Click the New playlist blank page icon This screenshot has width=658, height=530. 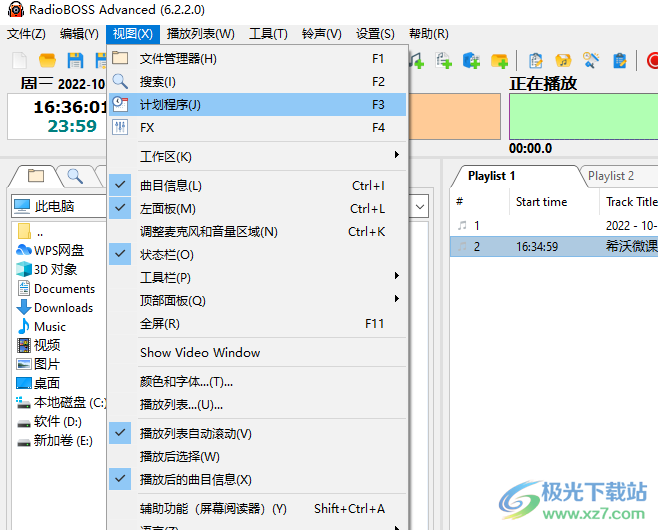pos(19,60)
